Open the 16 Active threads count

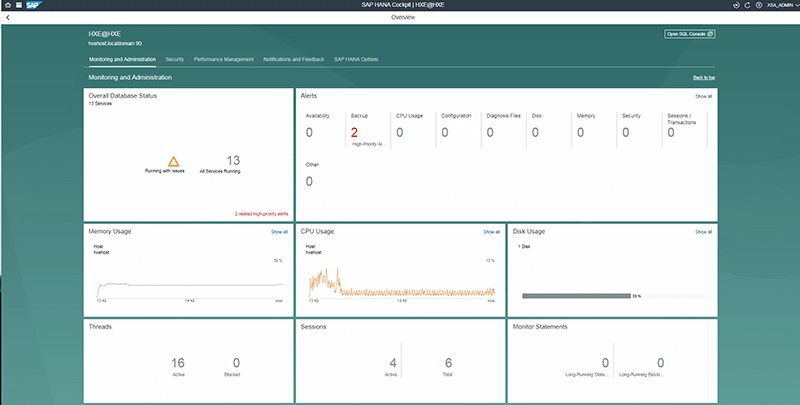point(178,363)
